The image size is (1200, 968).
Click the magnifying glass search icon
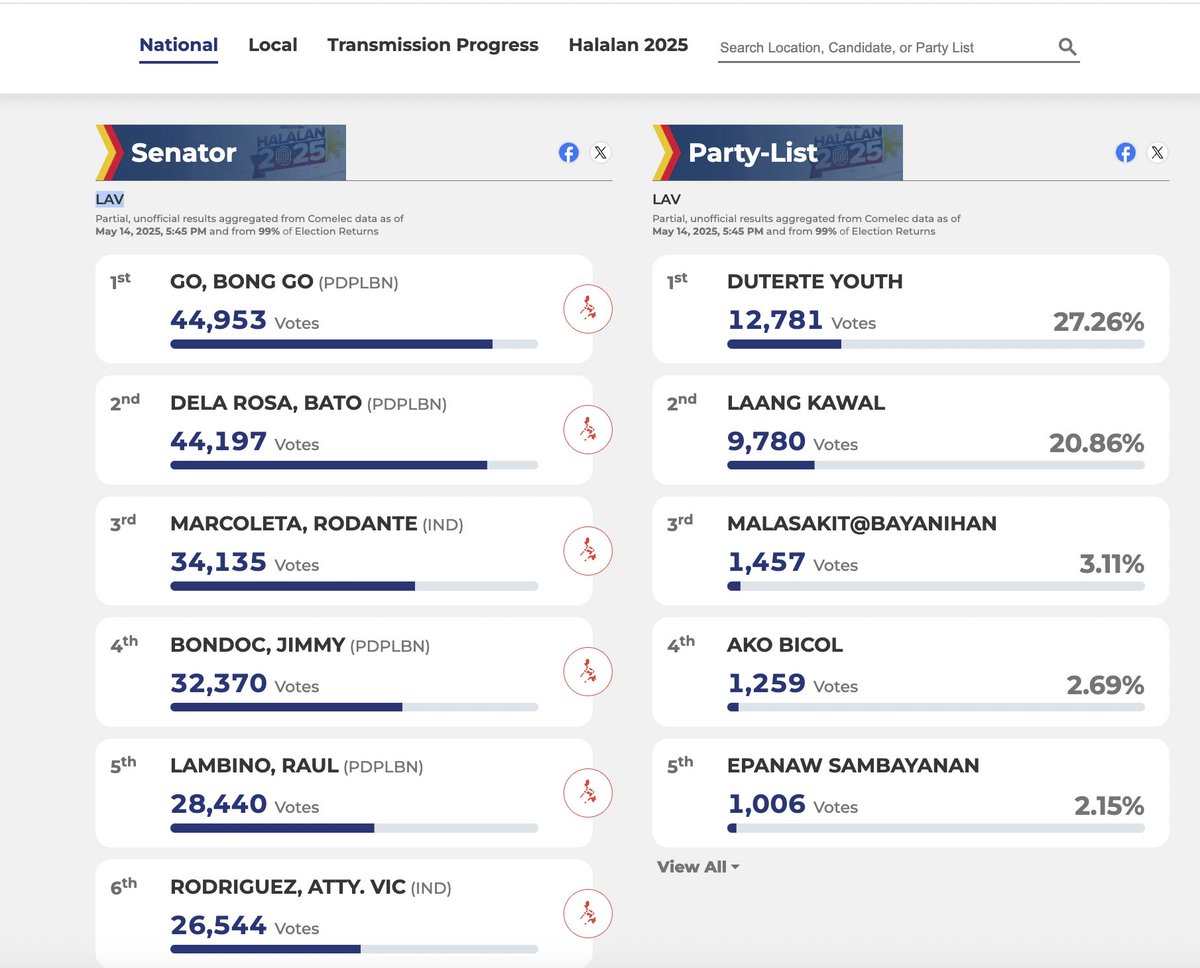[x=1067, y=46]
